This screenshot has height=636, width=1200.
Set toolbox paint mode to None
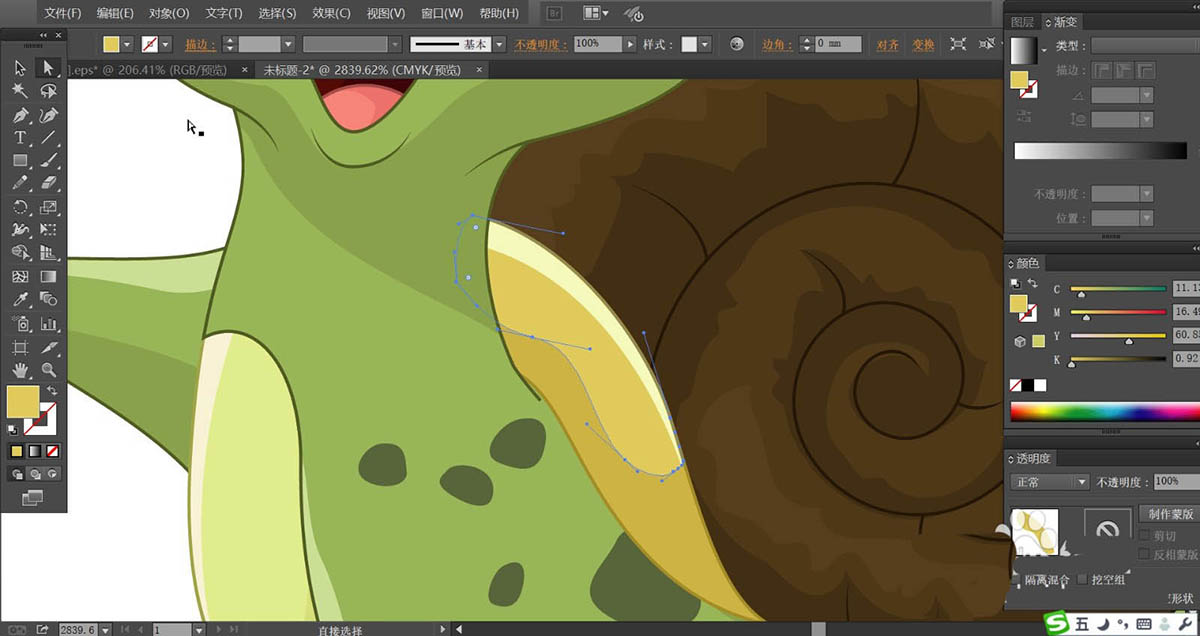53,451
